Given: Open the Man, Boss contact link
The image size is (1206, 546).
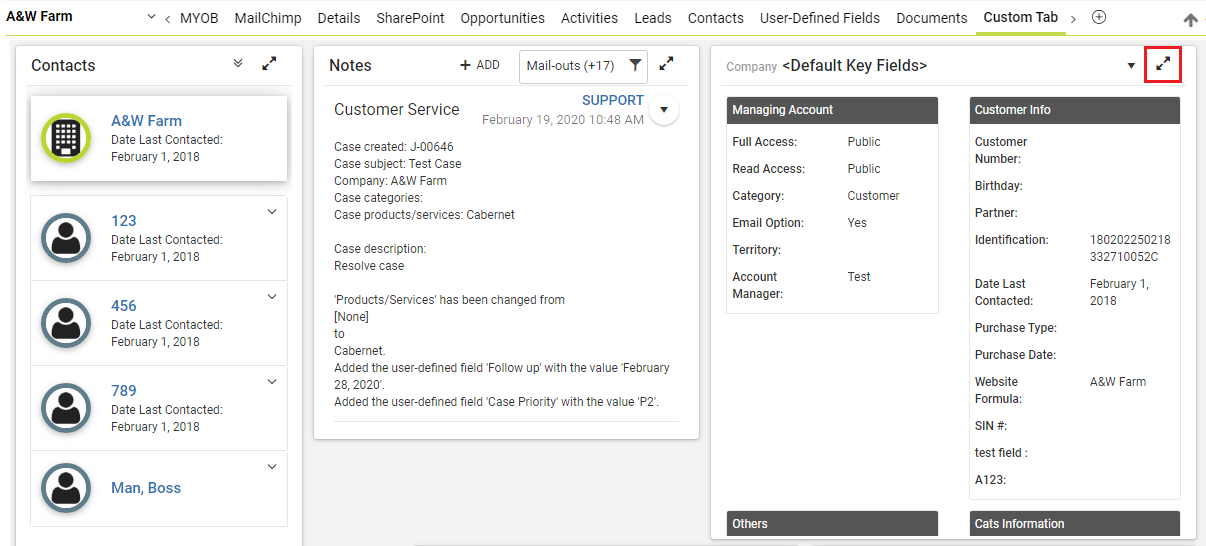Looking at the screenshot, I should [146, 488].
